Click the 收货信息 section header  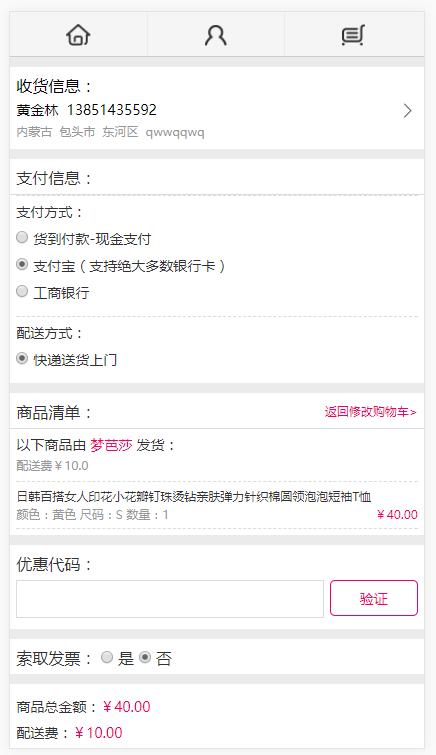54,86
